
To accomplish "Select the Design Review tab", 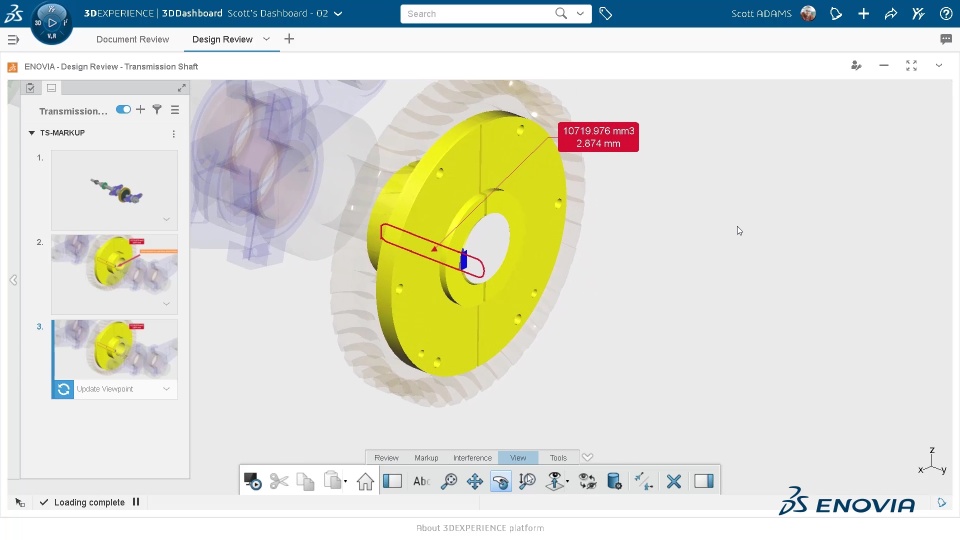I will click(x=222, y=39).
